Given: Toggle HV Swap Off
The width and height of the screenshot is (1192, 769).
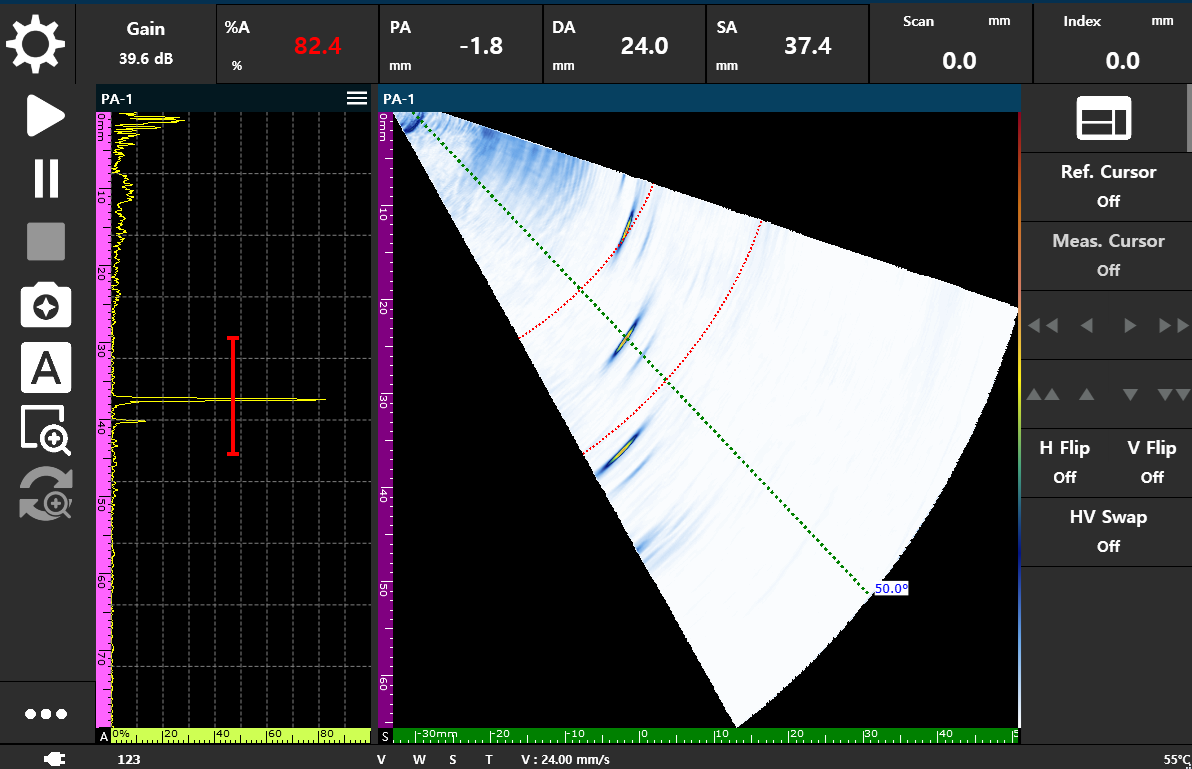Looking at the screenshot, I should (1108, 531).
